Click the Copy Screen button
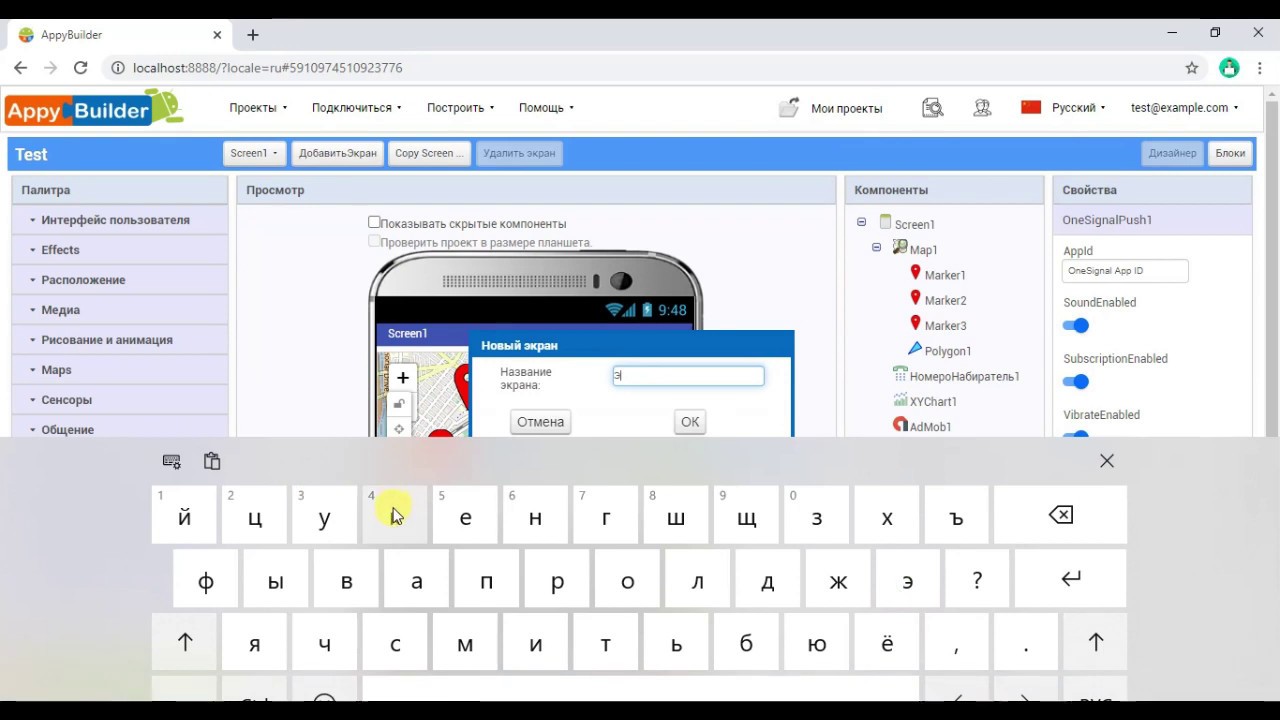1280x720 pixels. point(429,153)
